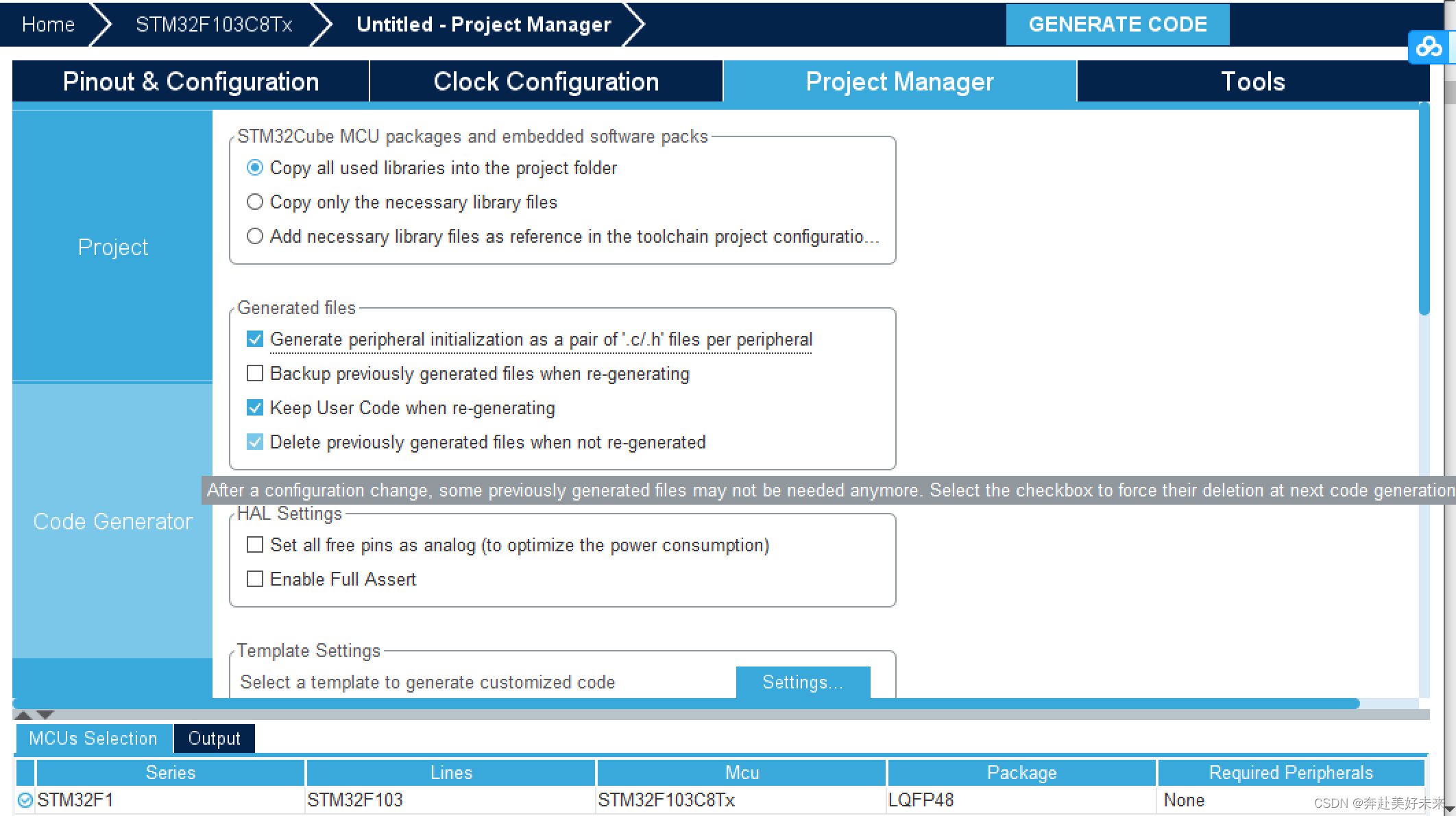Go to Home breadcrumb

tap(48, 25)
